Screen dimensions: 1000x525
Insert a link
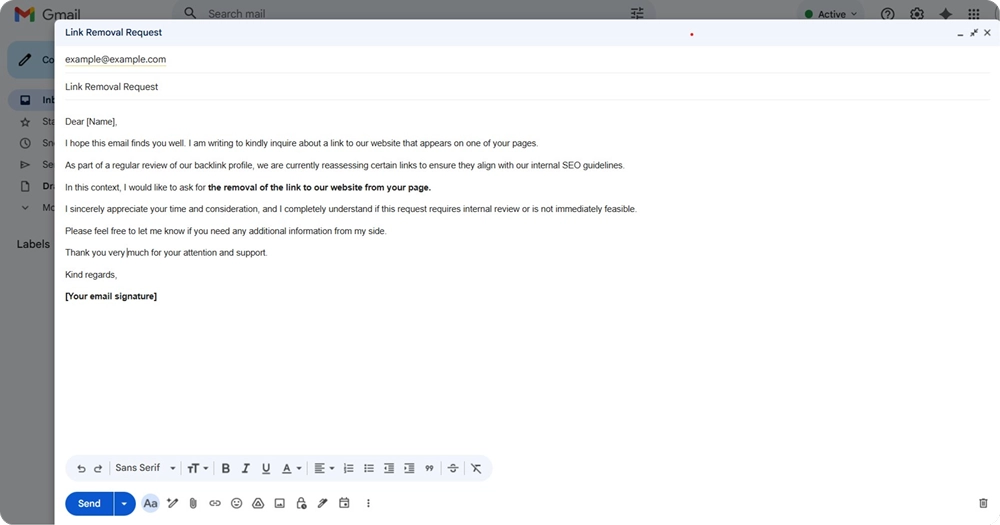pyautogui.click(x=215, y=503)
